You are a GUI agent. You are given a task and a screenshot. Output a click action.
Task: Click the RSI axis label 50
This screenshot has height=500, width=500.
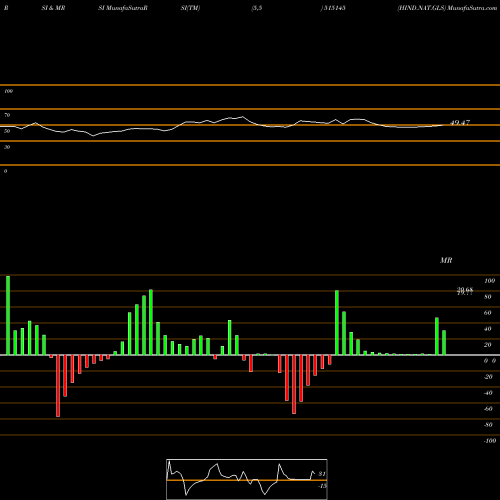pos(7,131)
